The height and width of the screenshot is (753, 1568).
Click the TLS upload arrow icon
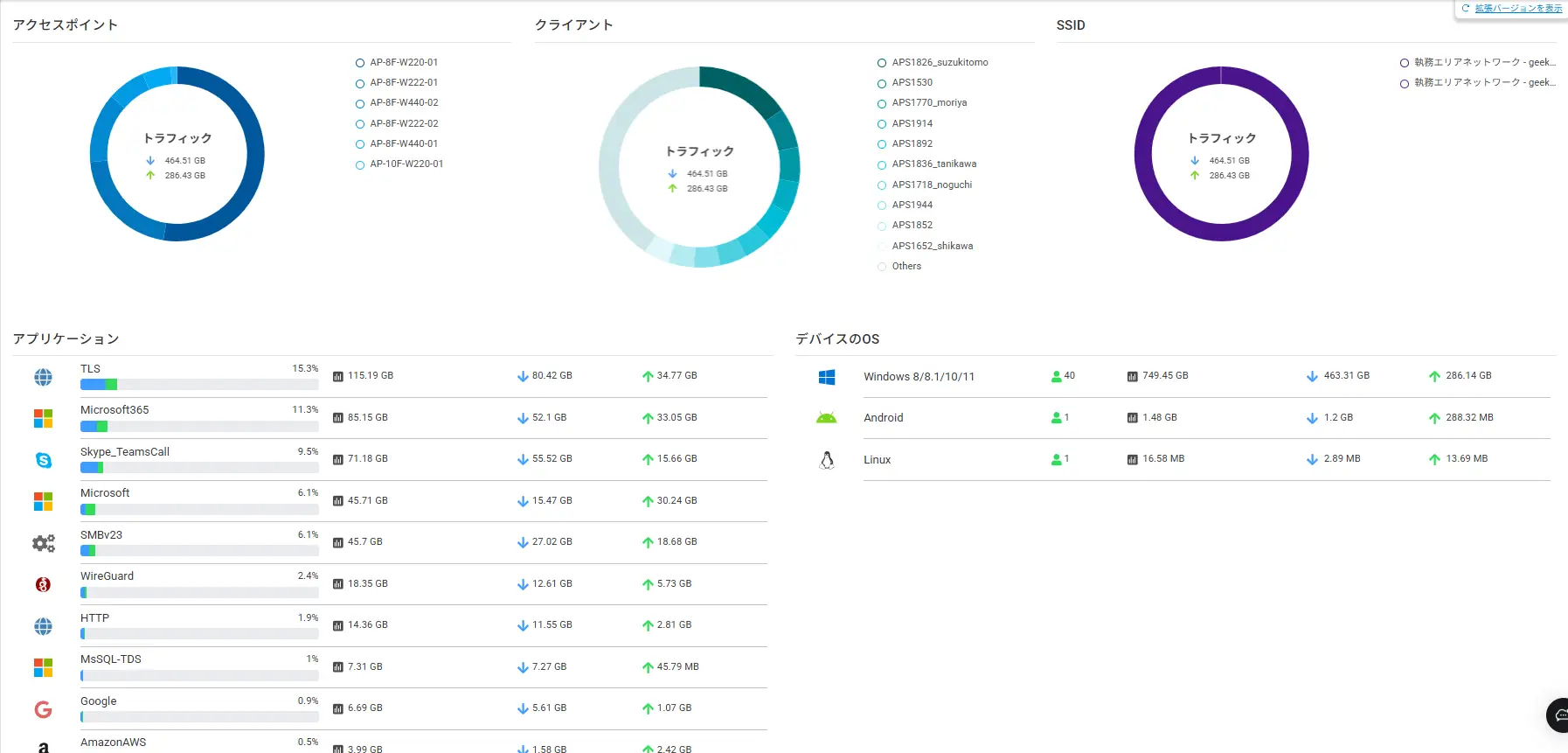[648, 376]
